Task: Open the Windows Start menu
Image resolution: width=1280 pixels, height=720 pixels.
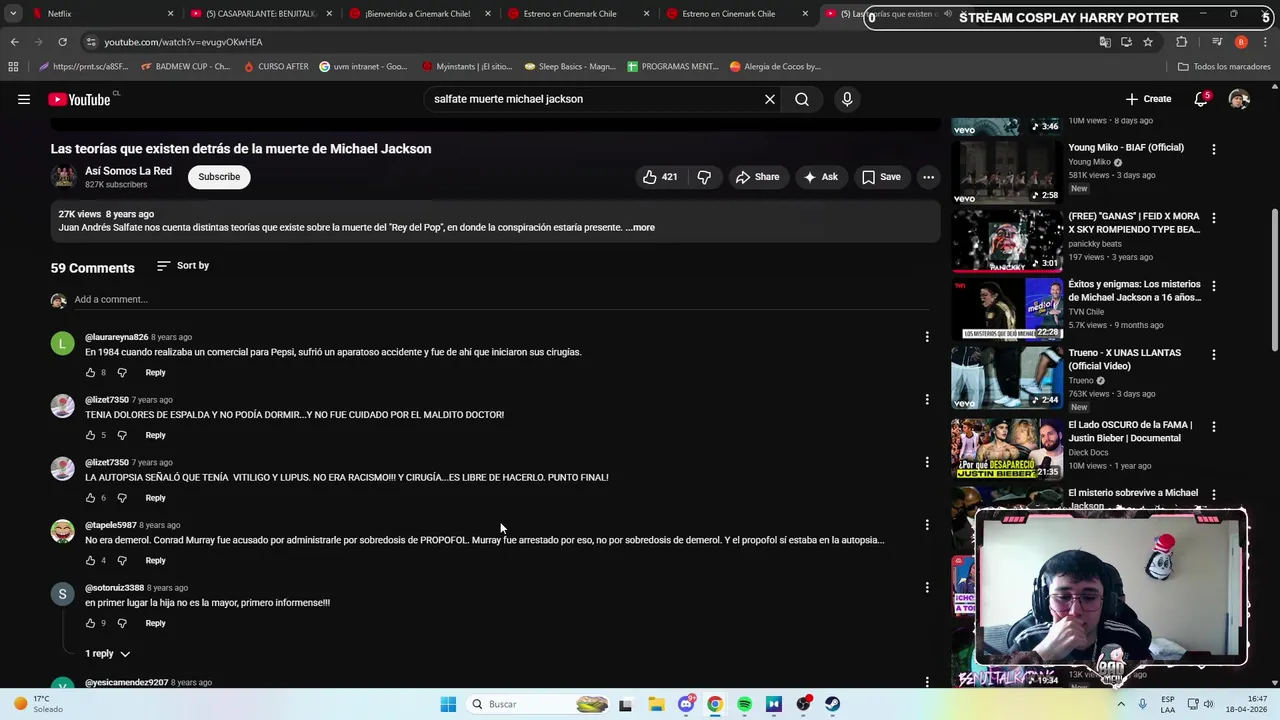Action: pos(448,704)
